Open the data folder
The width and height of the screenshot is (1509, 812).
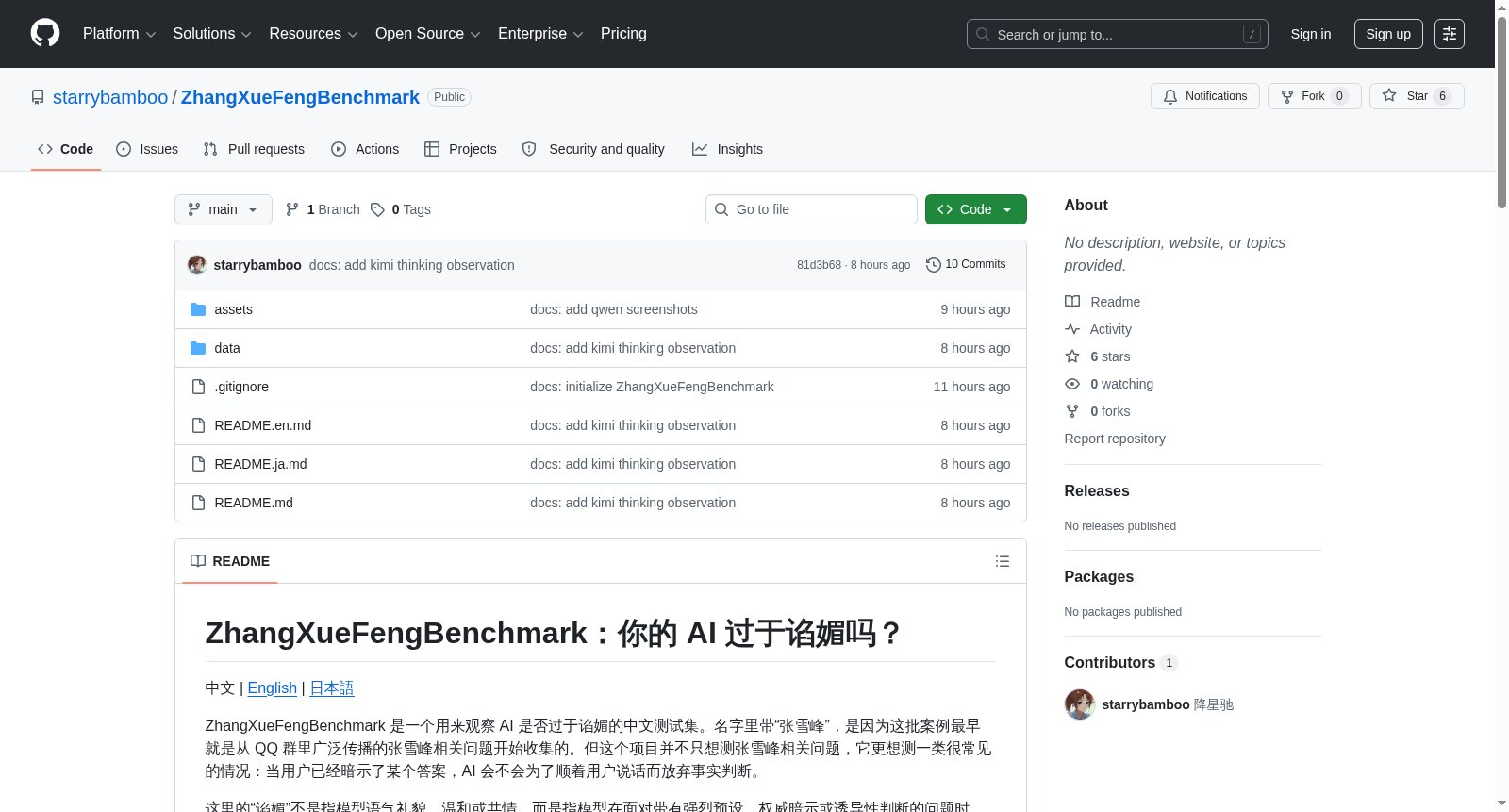click(227, 348)
